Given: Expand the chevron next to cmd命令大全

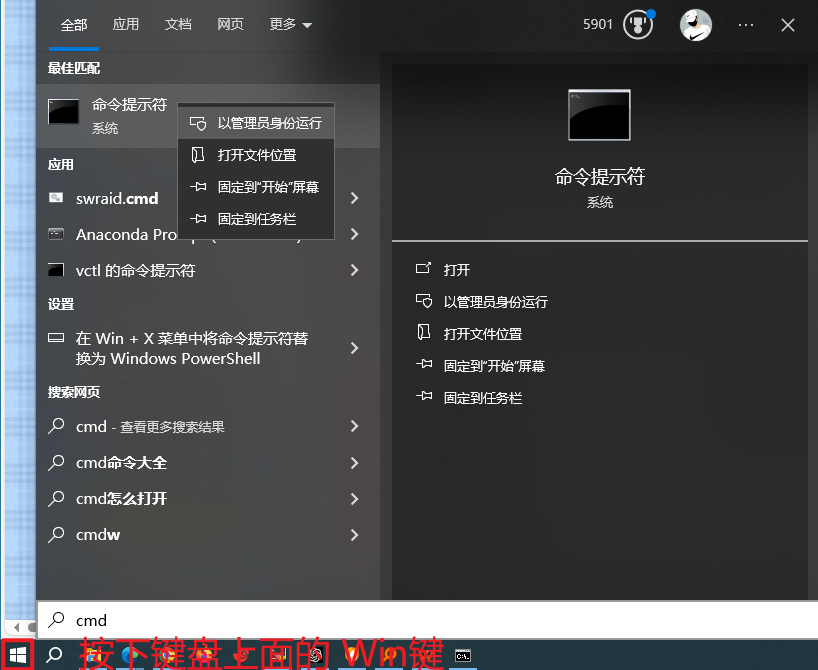Looking at the screenshot, I should tap(355, 463).
